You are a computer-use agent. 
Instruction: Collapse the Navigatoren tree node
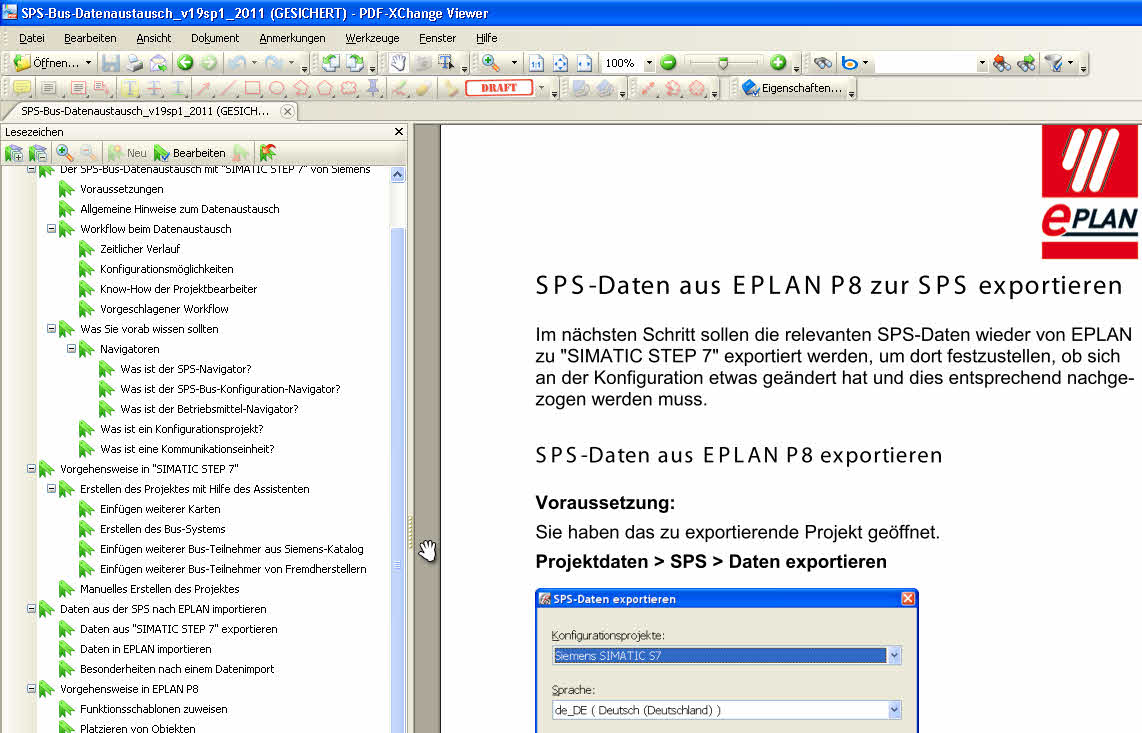[71, 349]
